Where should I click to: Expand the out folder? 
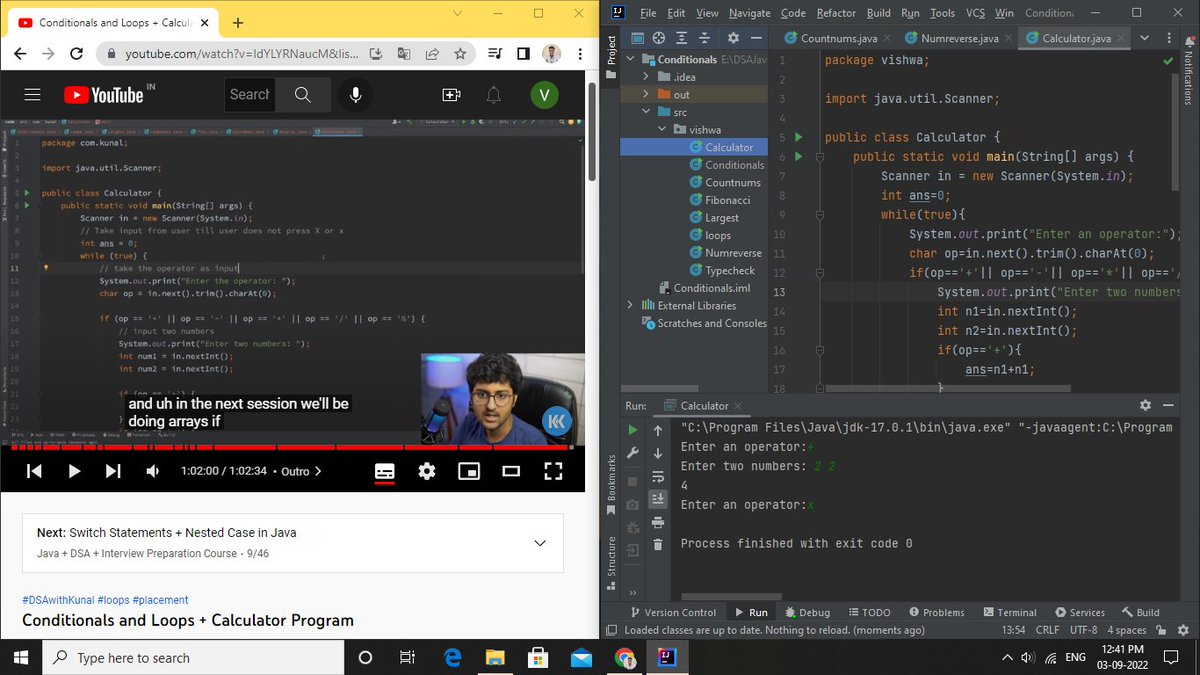tap(646, 95)
